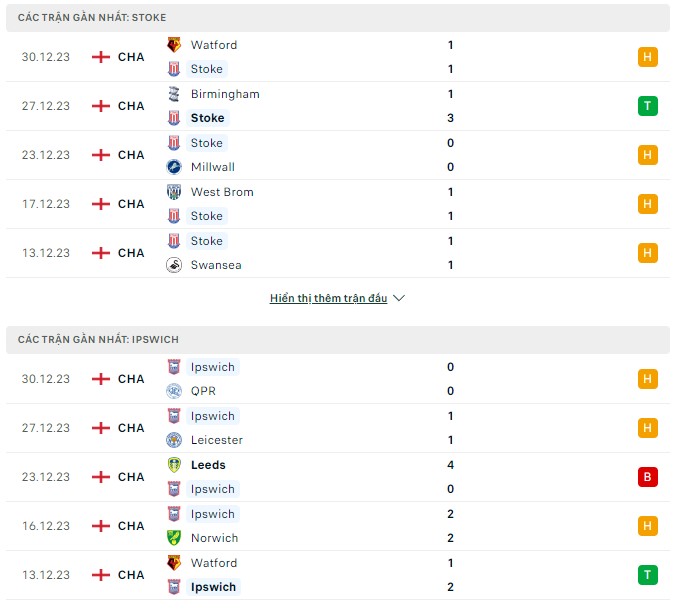Select the 'Các trận gần nhất: Stoke' header

tap(337, 18)
